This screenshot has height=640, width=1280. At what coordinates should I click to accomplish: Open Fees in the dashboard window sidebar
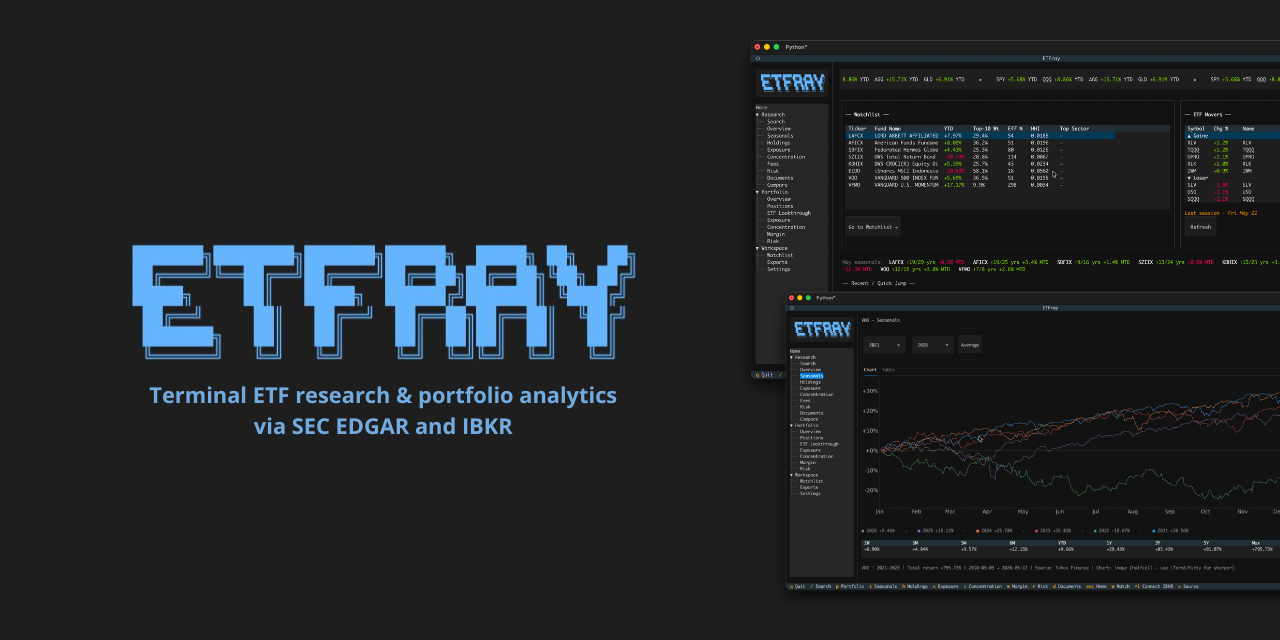point(773,164)
